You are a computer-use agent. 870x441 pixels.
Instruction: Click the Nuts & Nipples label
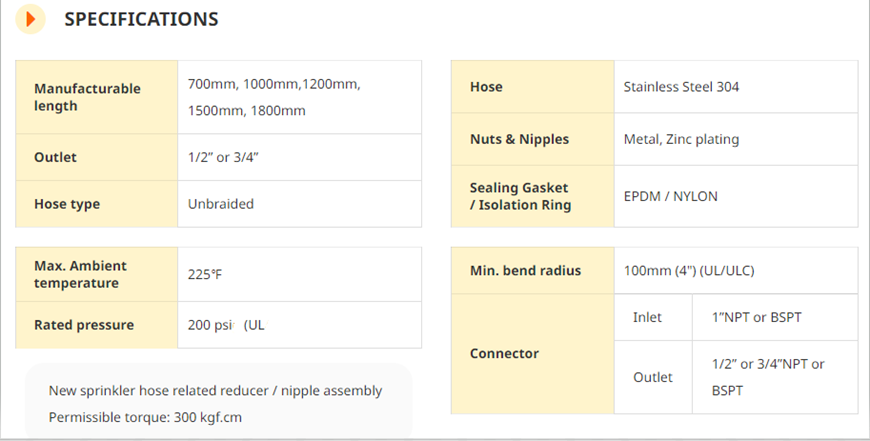pyautogui.click(x=519, y=139)
